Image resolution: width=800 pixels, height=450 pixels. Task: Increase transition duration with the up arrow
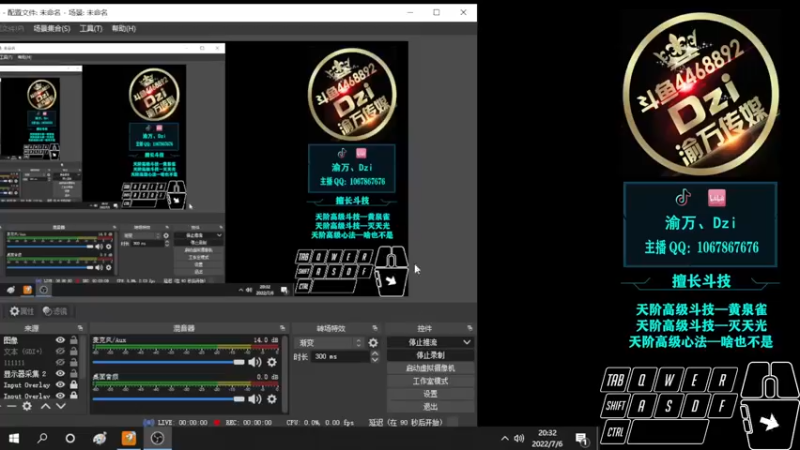click(x=375, y=354)
